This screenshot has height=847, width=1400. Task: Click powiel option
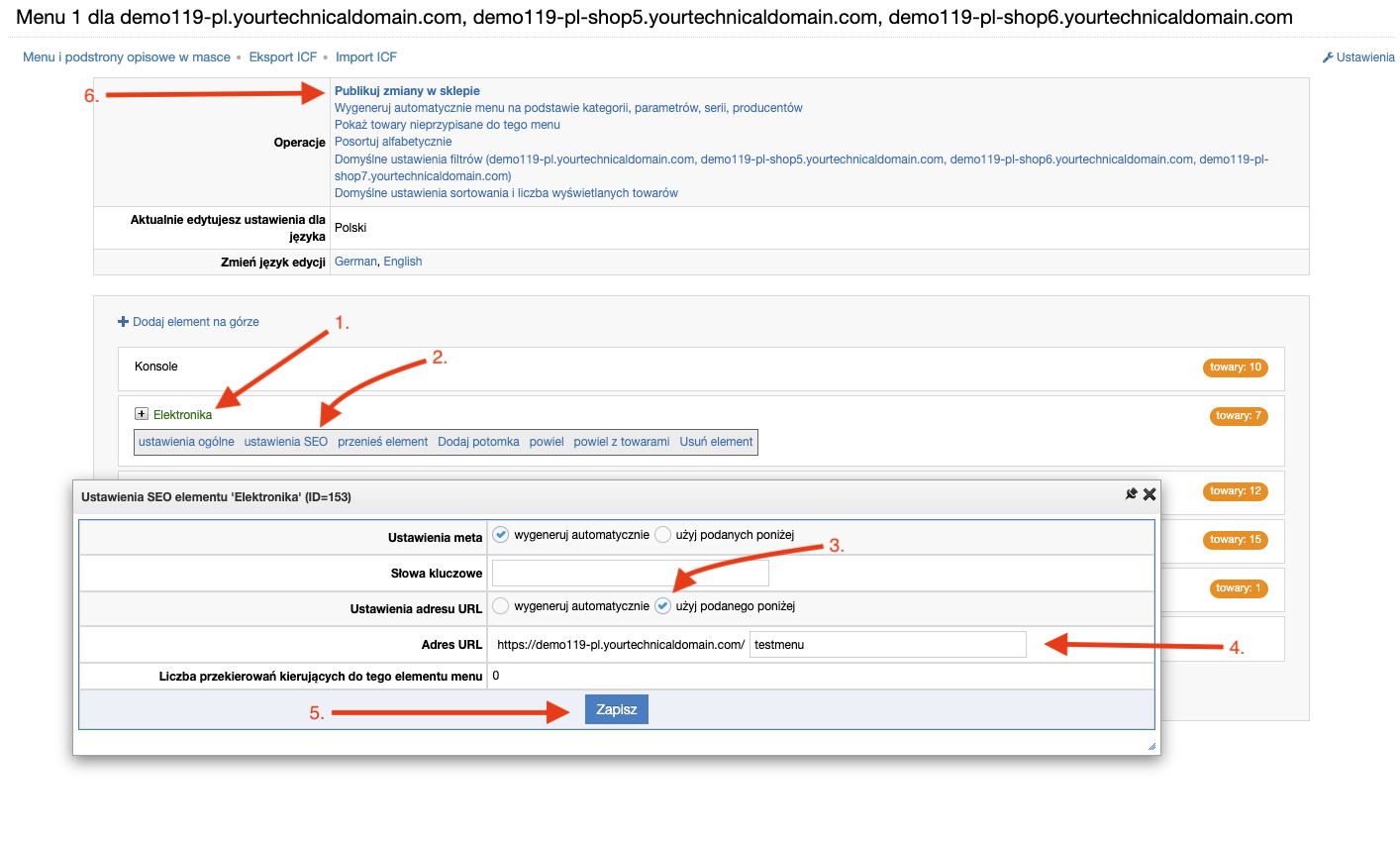coord(547,442)
